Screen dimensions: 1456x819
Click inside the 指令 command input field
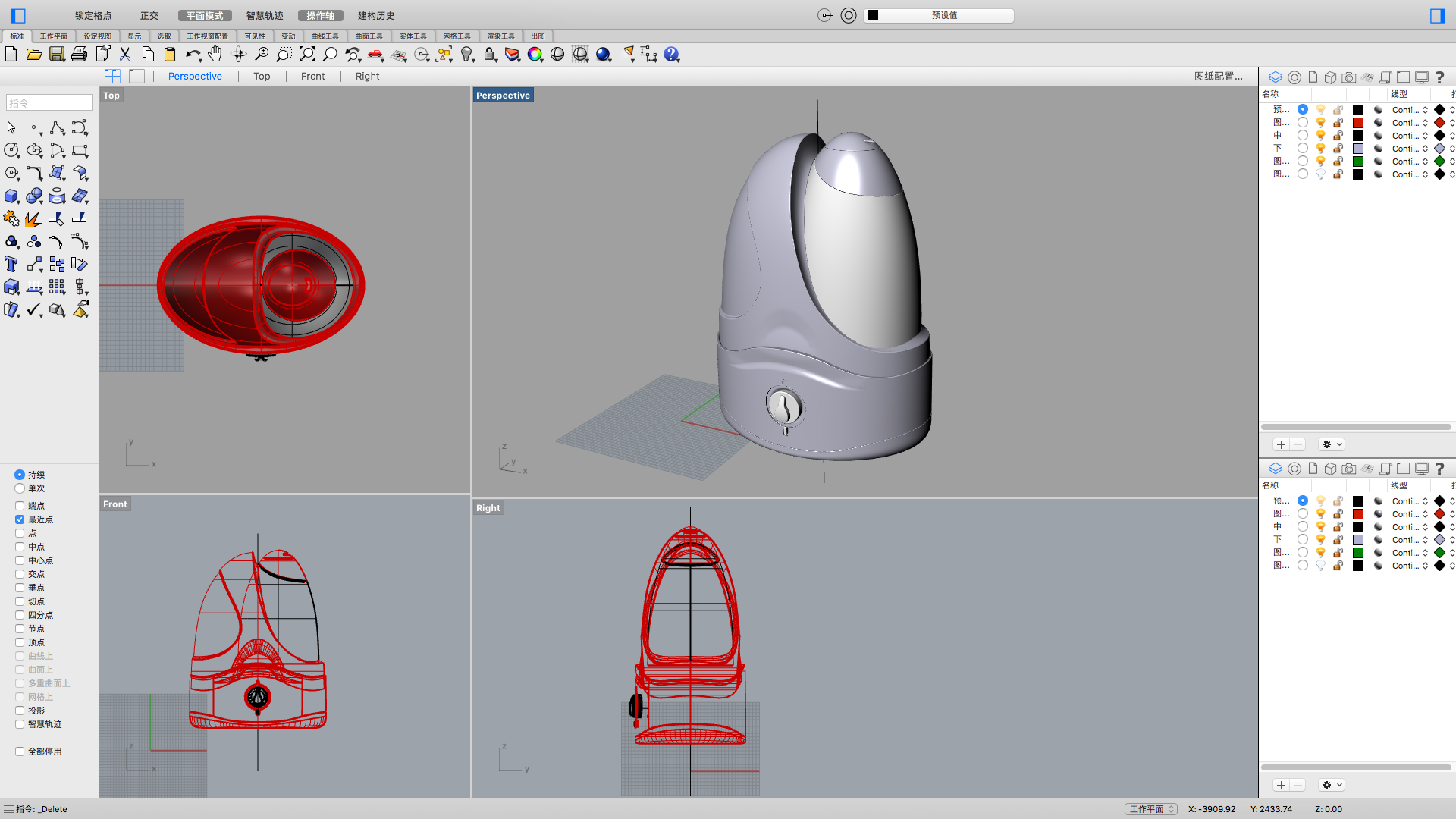click(x=49, y=102)
